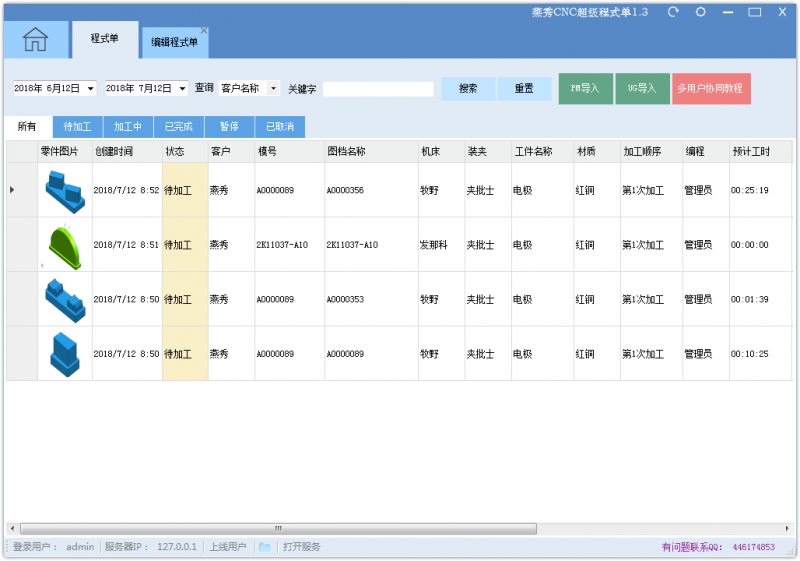Screen dimensions: 800x561
Task: Click the 2018/7/12 8:51 creation time cell
Action: coord(127,245)
